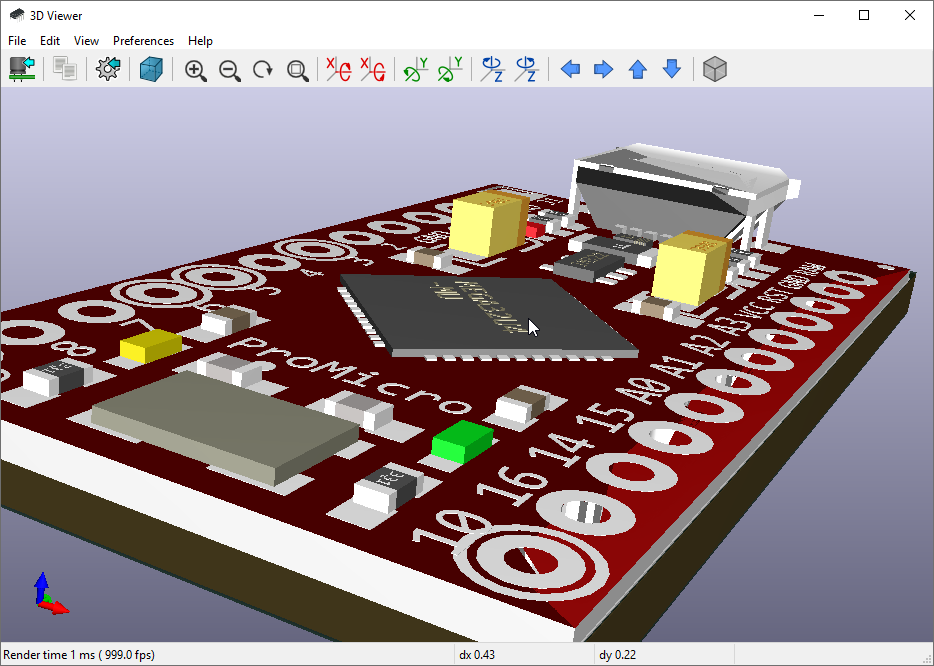Image resolution: width=934 pixels, height=666 pixels.
Task: Rotate X clockwise toolbar icon
Action: (338, 69)
